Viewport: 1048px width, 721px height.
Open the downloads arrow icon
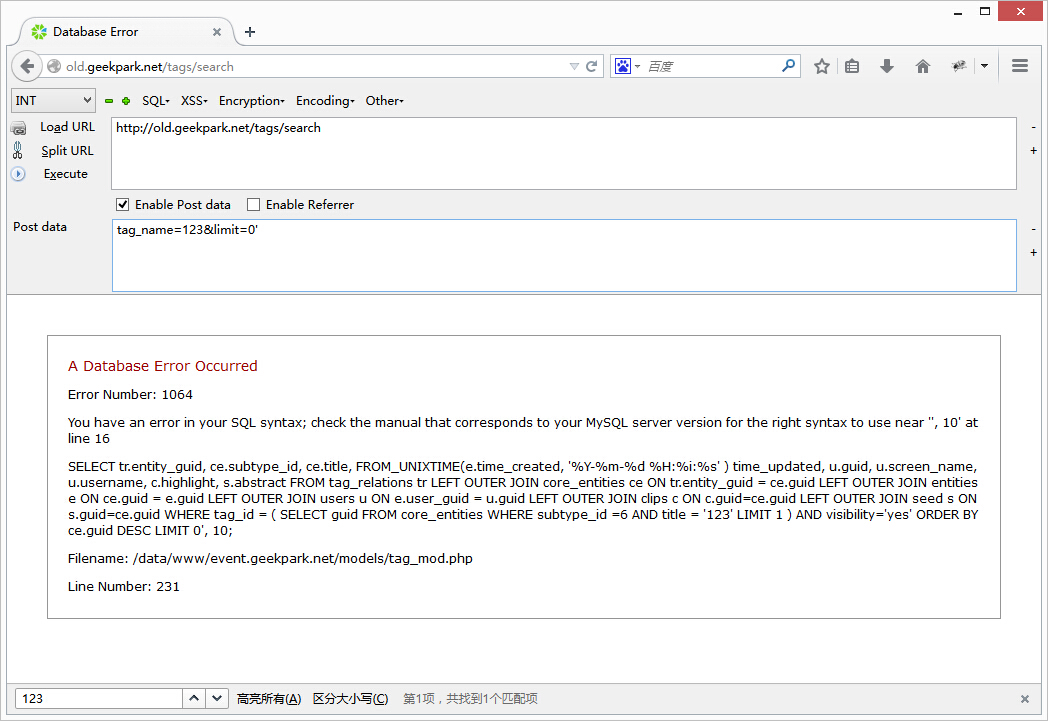[886, 66]
